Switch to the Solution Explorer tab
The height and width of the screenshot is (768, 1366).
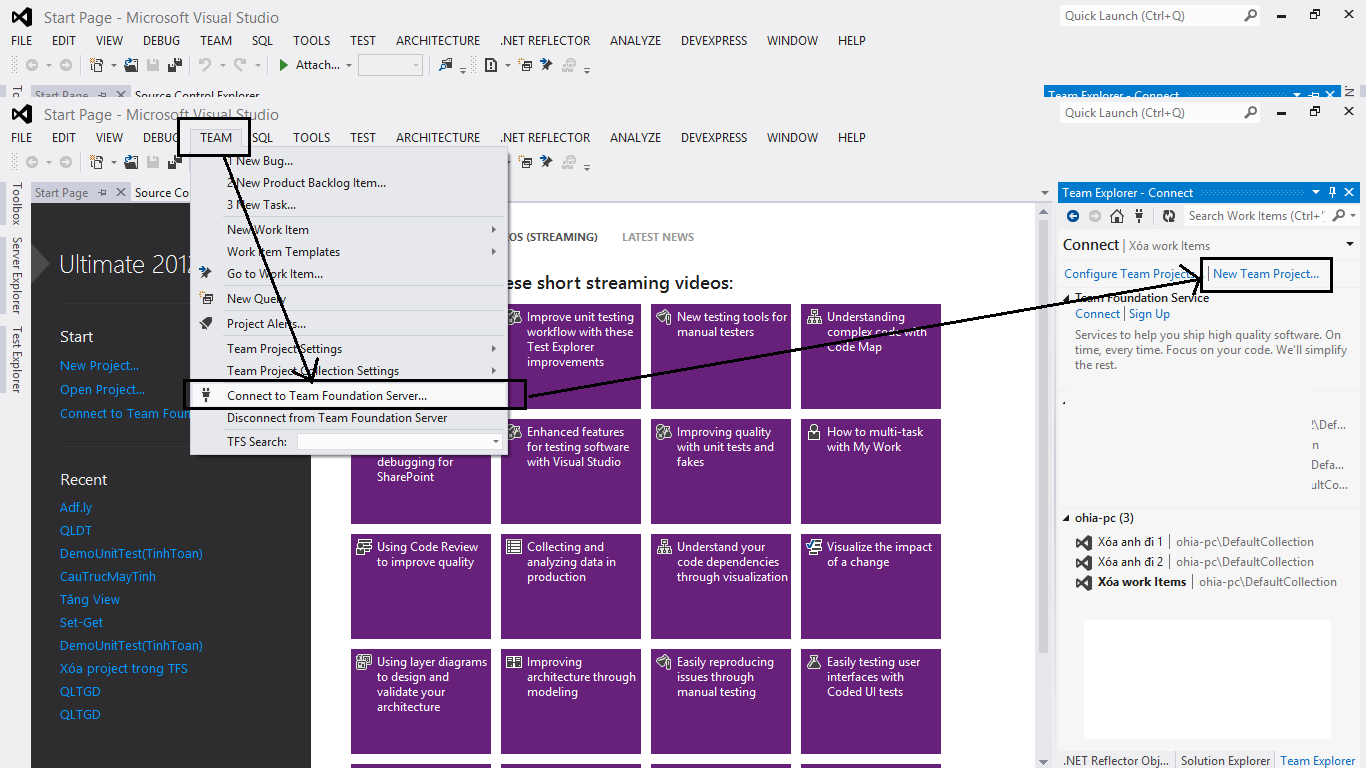click(x=1224, y=761)
